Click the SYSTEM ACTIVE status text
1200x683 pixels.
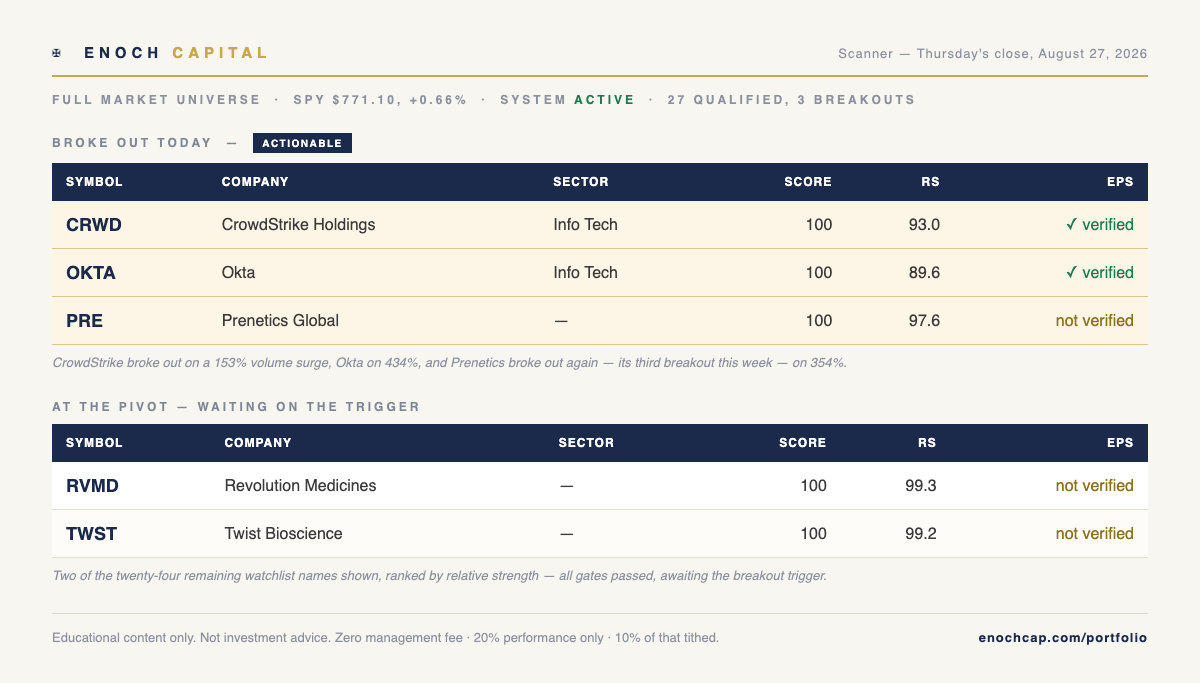[568, 100]
